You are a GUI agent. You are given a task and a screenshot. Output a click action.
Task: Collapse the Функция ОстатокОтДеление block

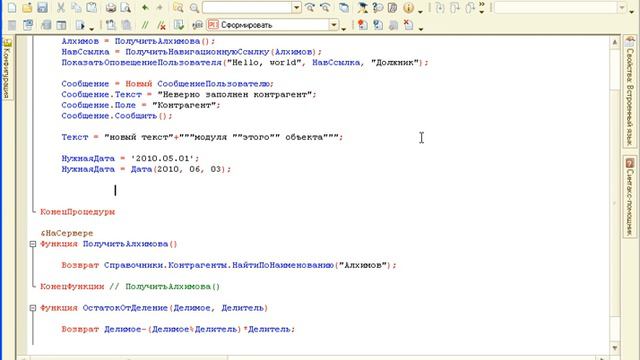[x=33, y=308]
